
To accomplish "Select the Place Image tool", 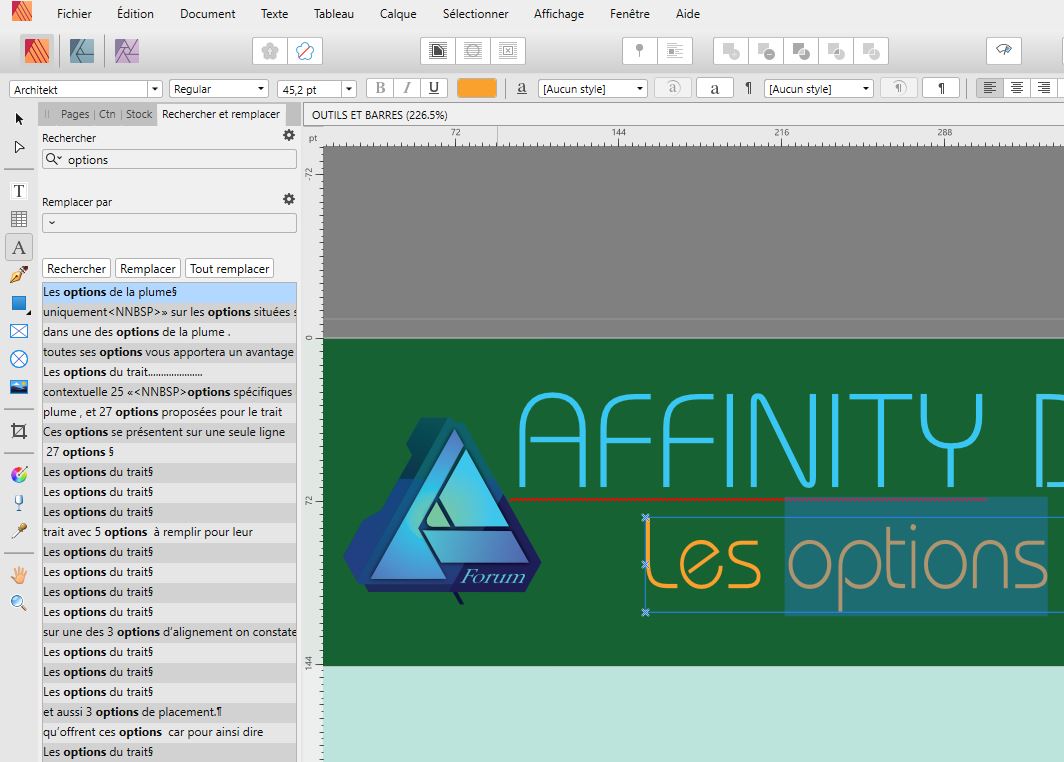I will (19, 387).
